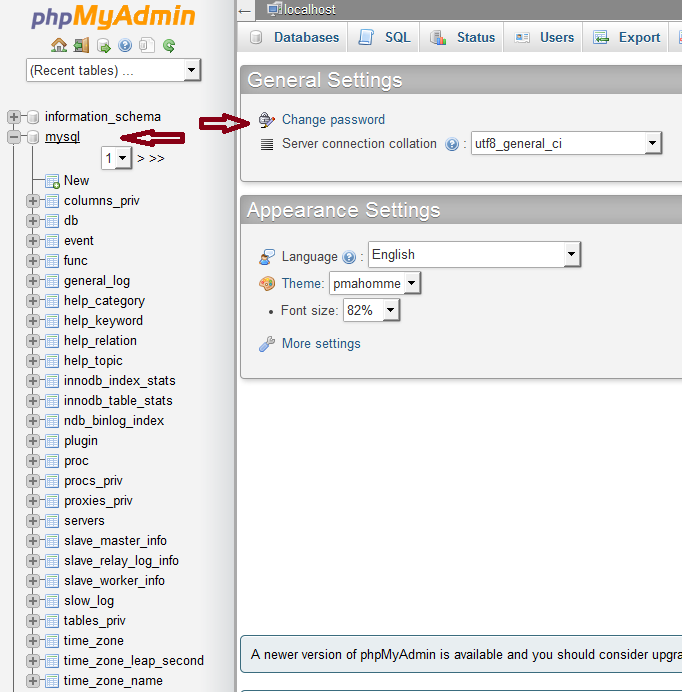Open the Theme pmahomme dropdown
Image resolution: width=682 pixels, height=696 pixels.
pyautogui.click(x=375, y=284)
